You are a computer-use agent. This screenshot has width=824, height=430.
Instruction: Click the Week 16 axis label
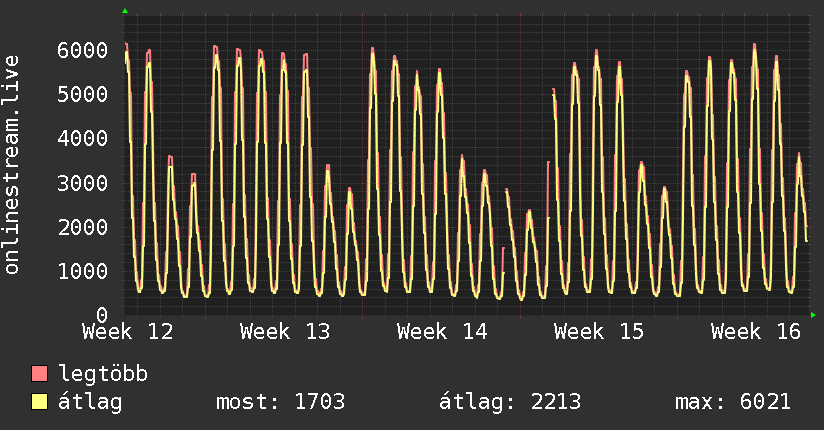click(x=756, y=332)
